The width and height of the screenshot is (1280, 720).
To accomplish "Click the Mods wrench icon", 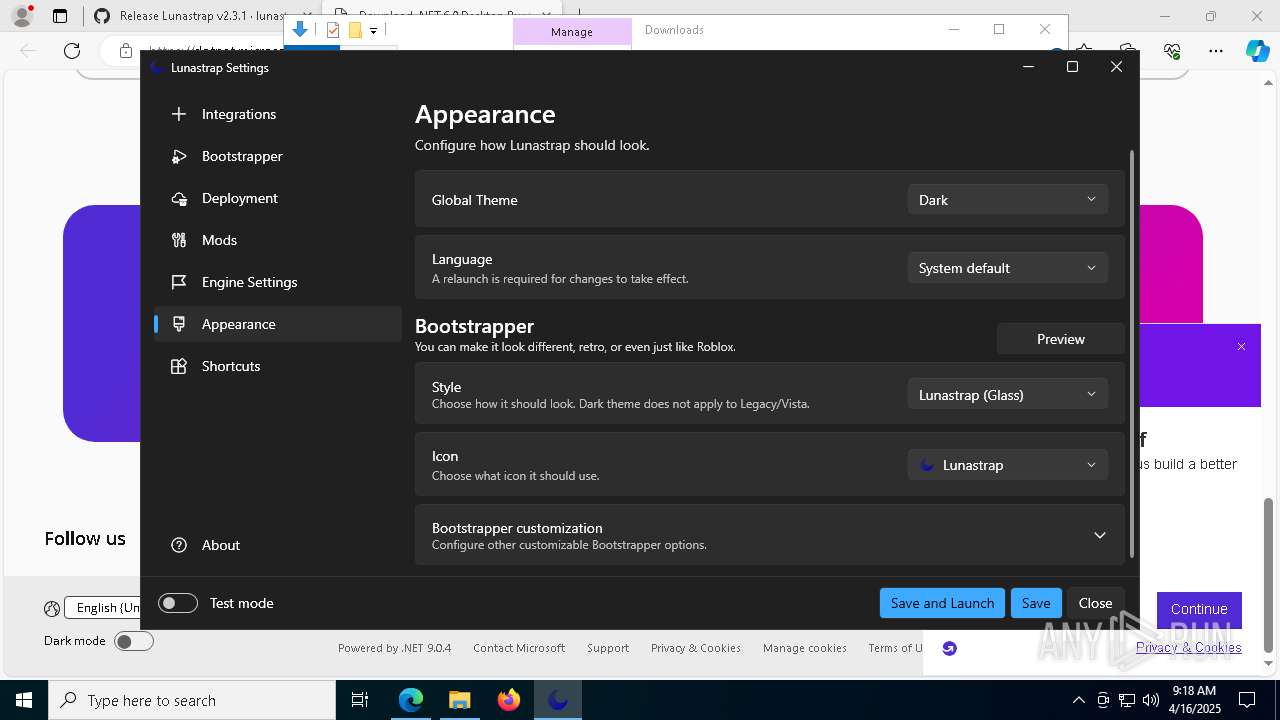I will click(x=179, y=240).
